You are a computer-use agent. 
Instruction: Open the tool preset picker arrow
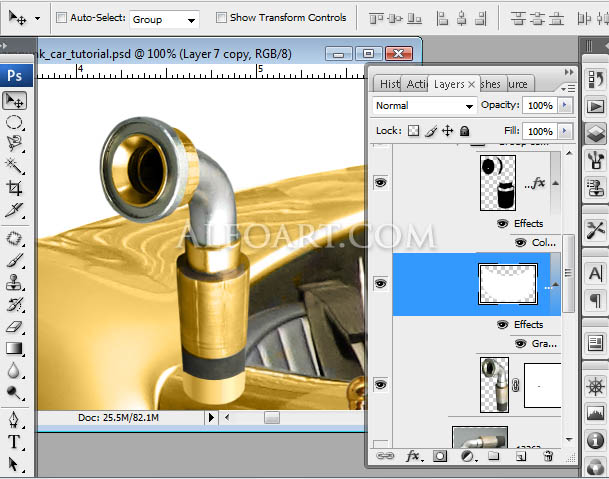tap(37, 18)
